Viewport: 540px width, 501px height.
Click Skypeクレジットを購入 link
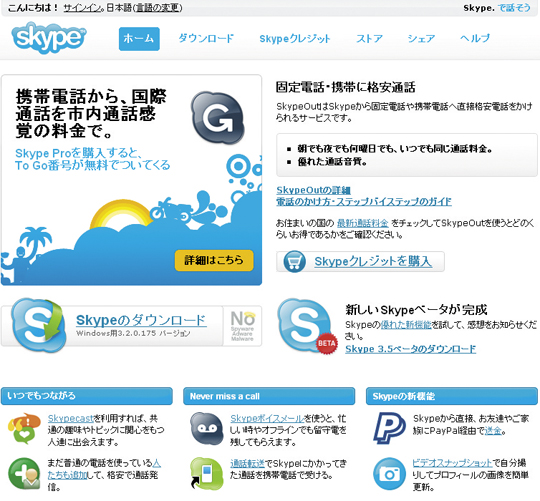[x=373, y=261]
